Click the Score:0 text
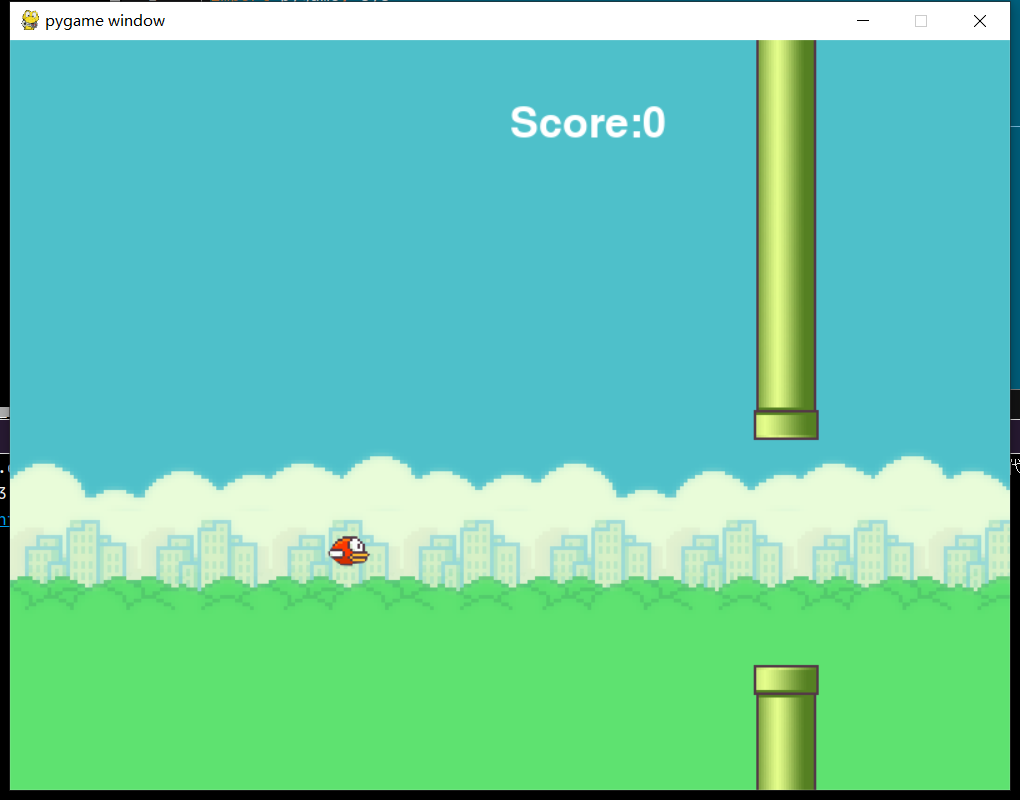 pos(587,122)
